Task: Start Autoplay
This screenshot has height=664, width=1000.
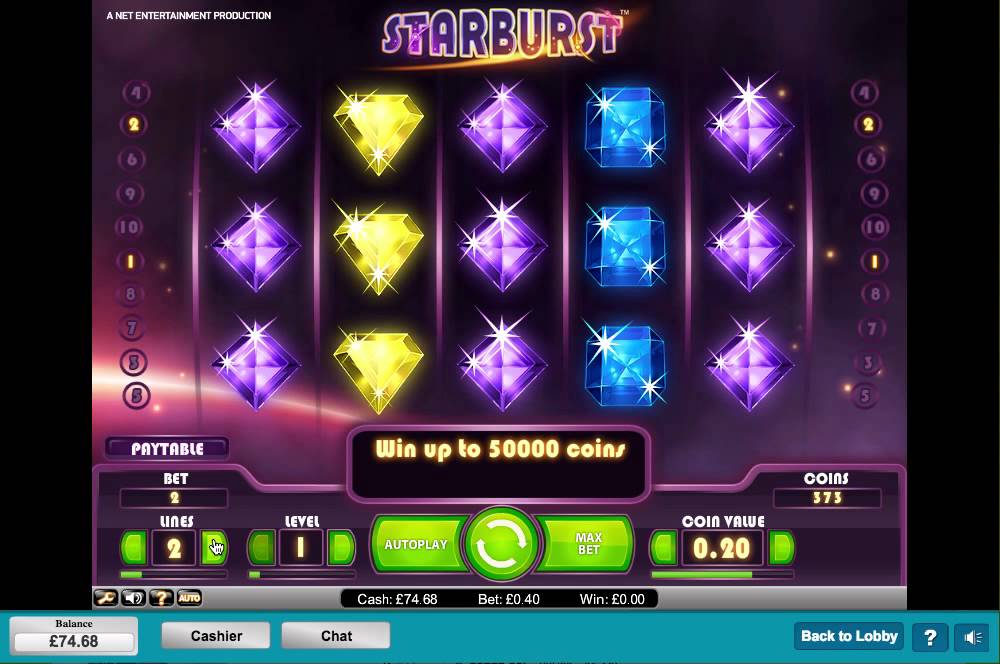Action: tap(418, 544)
